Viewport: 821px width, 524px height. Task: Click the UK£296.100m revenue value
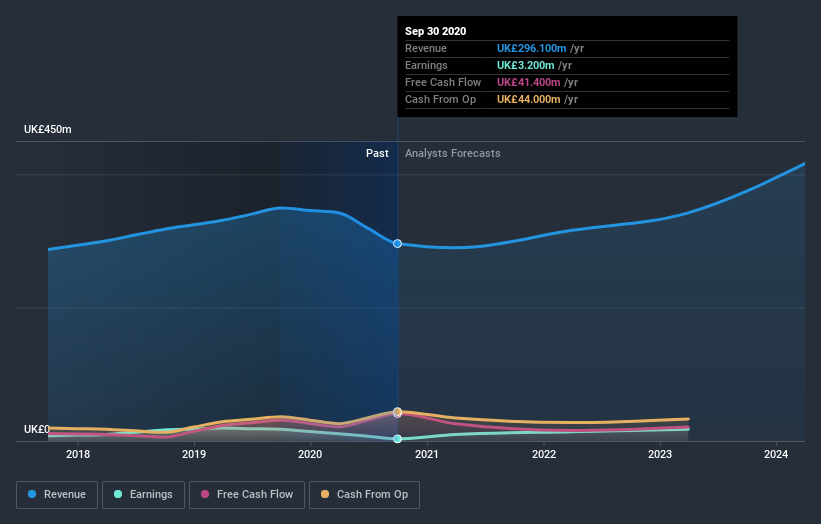[x=531, y=48]
